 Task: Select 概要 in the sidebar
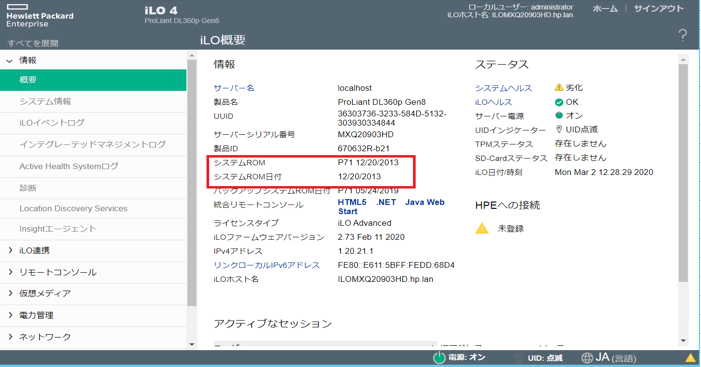pos(93,80)
